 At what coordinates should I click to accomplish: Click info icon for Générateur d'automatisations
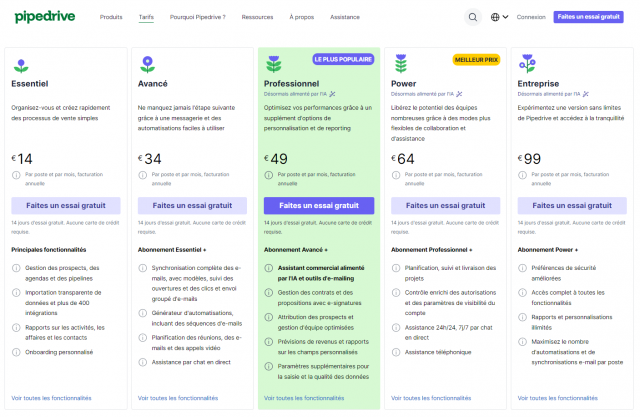click(142, 313)
